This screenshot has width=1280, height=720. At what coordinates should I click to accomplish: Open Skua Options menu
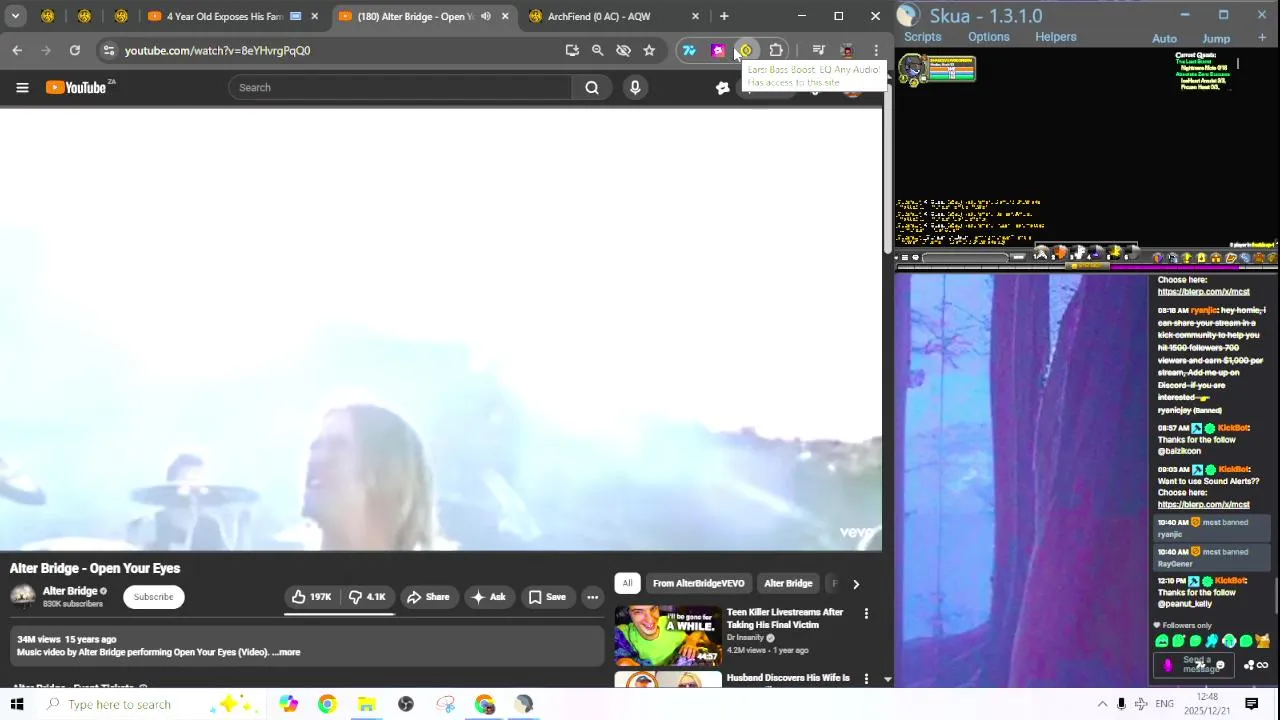[988, 37]
